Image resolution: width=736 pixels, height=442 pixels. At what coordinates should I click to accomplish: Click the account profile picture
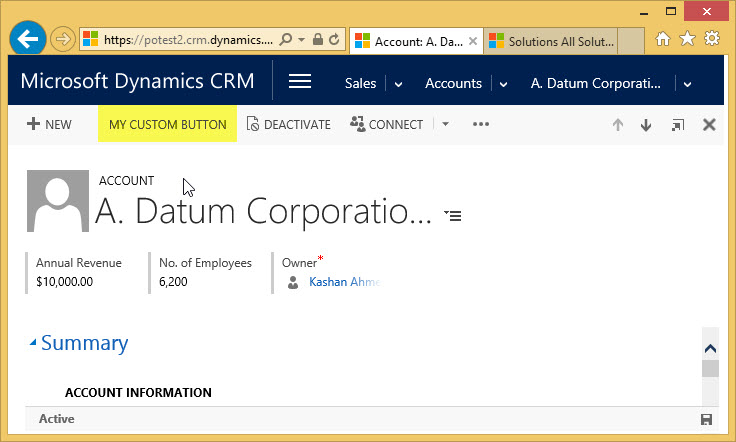coord(58,201)
